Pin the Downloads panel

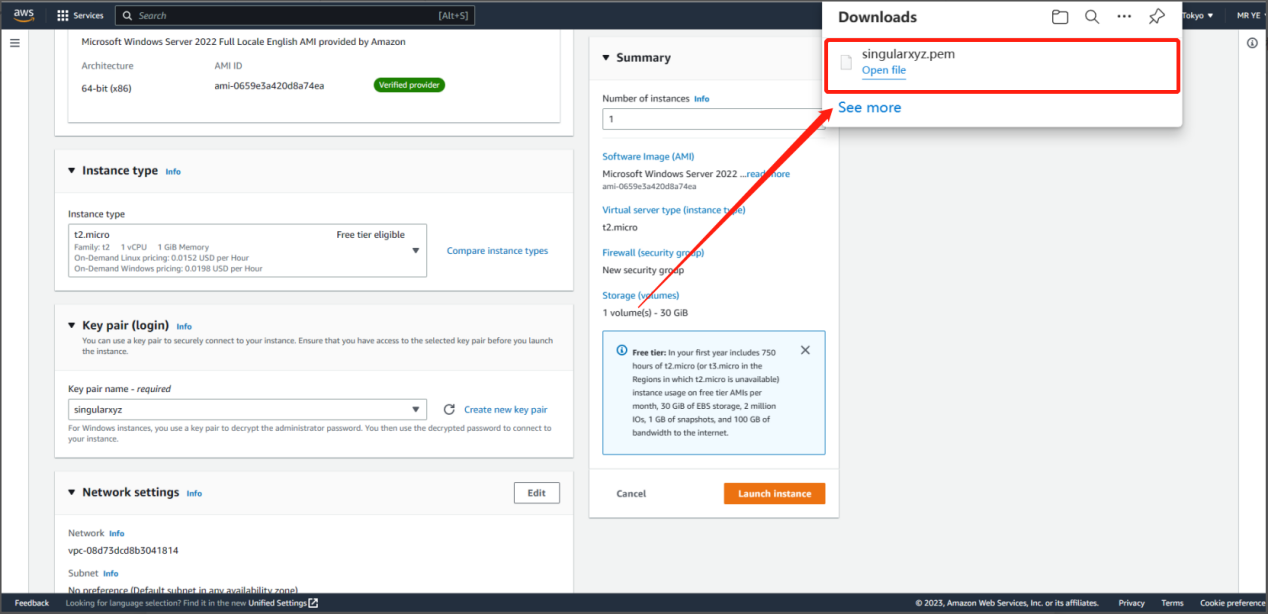click(1156, 17)
